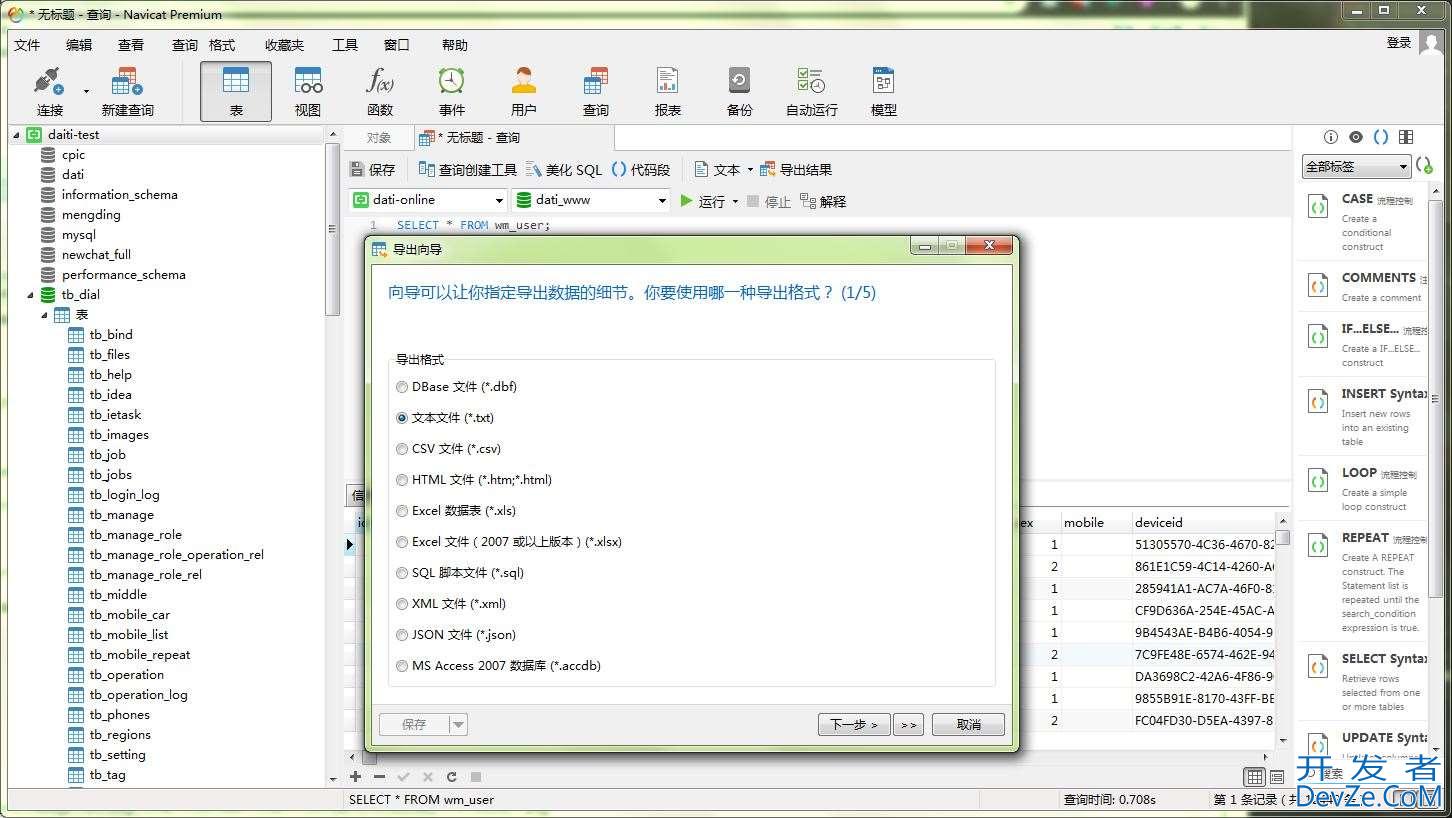Open the 文本 toolbar dropdown

pyautogui.click(x=750, y=170)
